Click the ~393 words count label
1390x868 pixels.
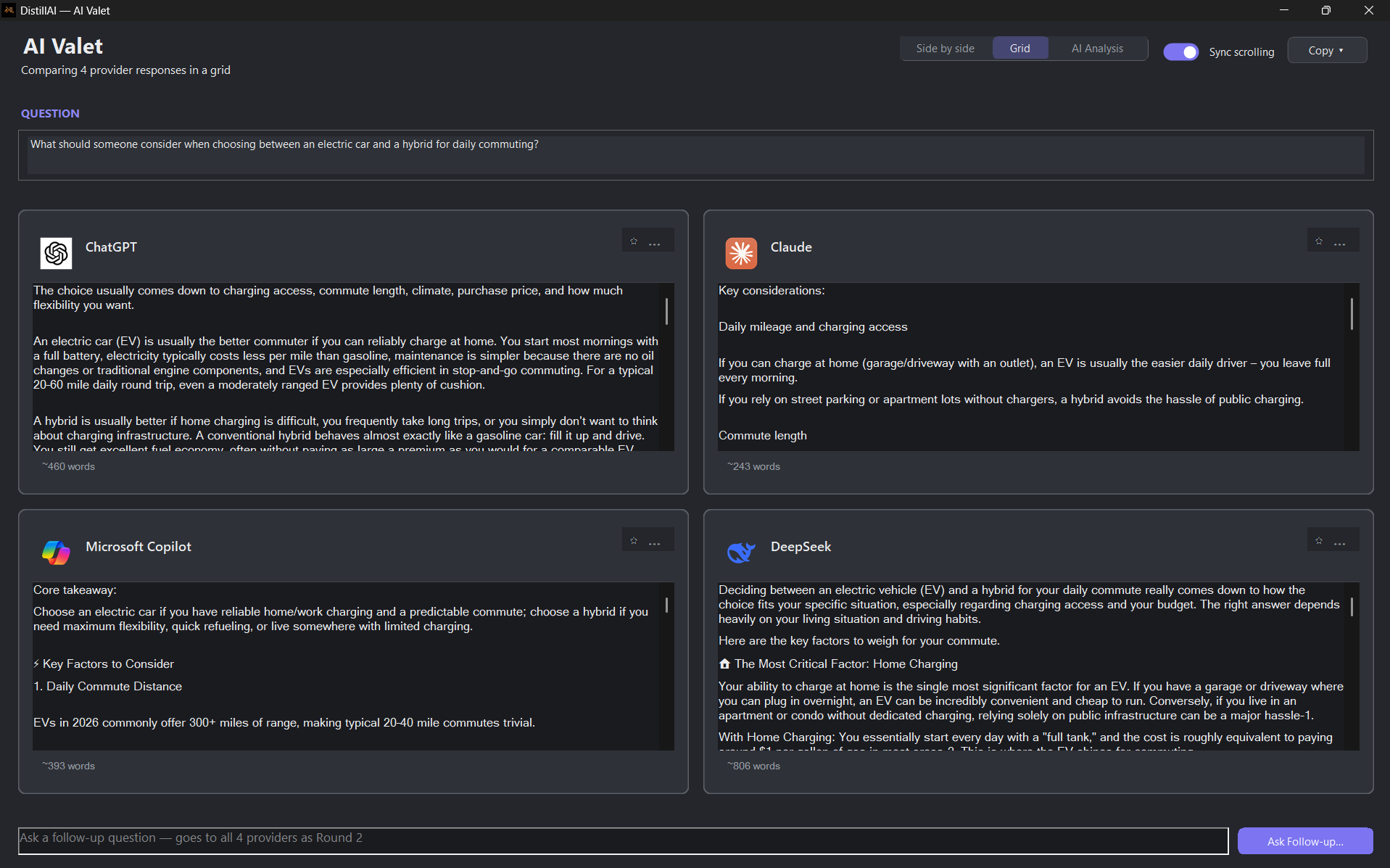coord(68,766)
